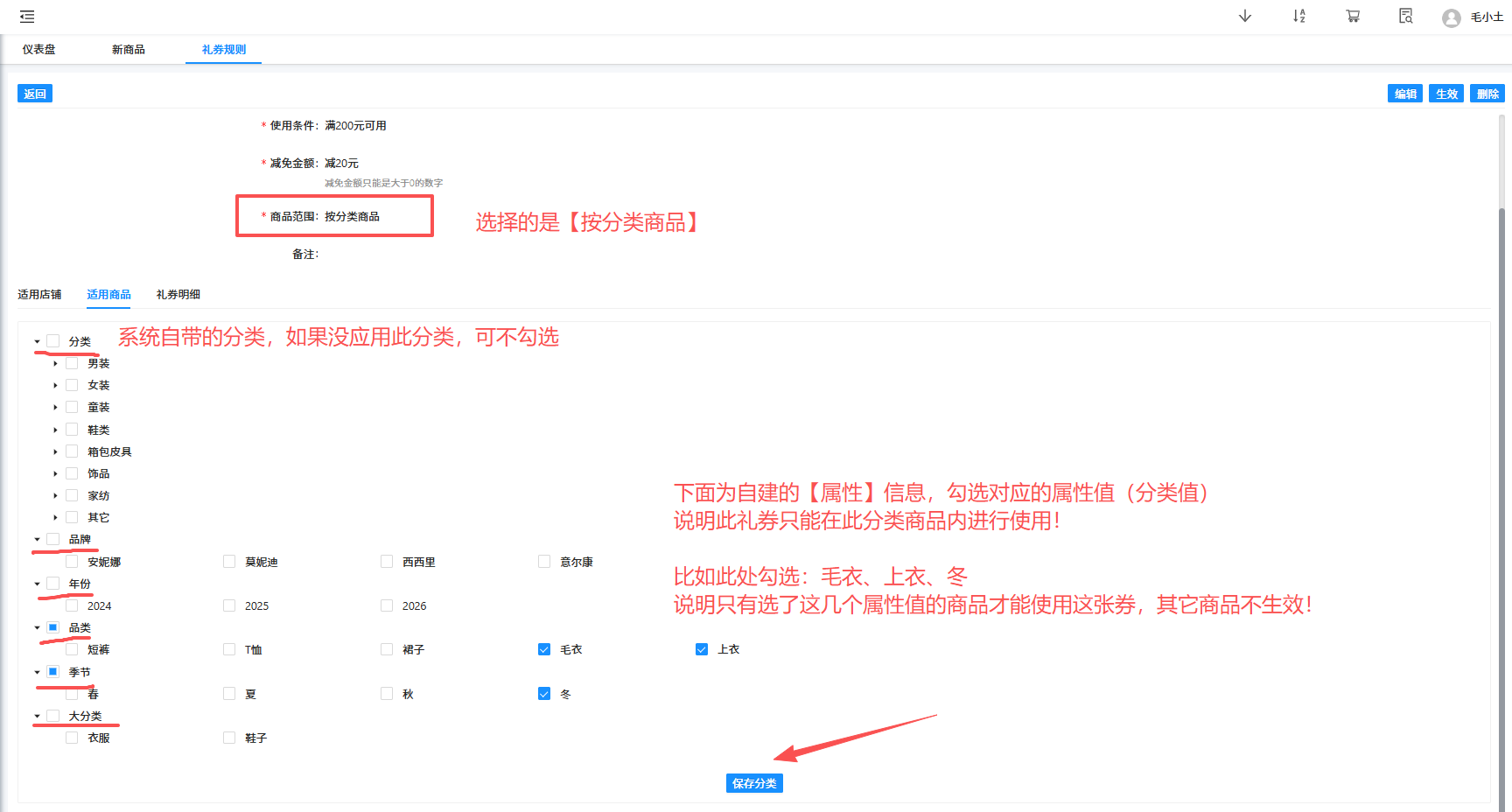Click the A-Z sort icon
This screenshot has width=1512, height=812.
pyautogui.click(x=1298, y=17)
